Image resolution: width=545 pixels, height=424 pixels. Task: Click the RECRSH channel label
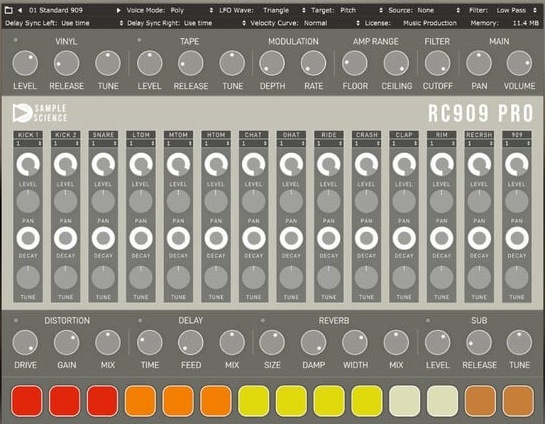click(x=479, y=135)
